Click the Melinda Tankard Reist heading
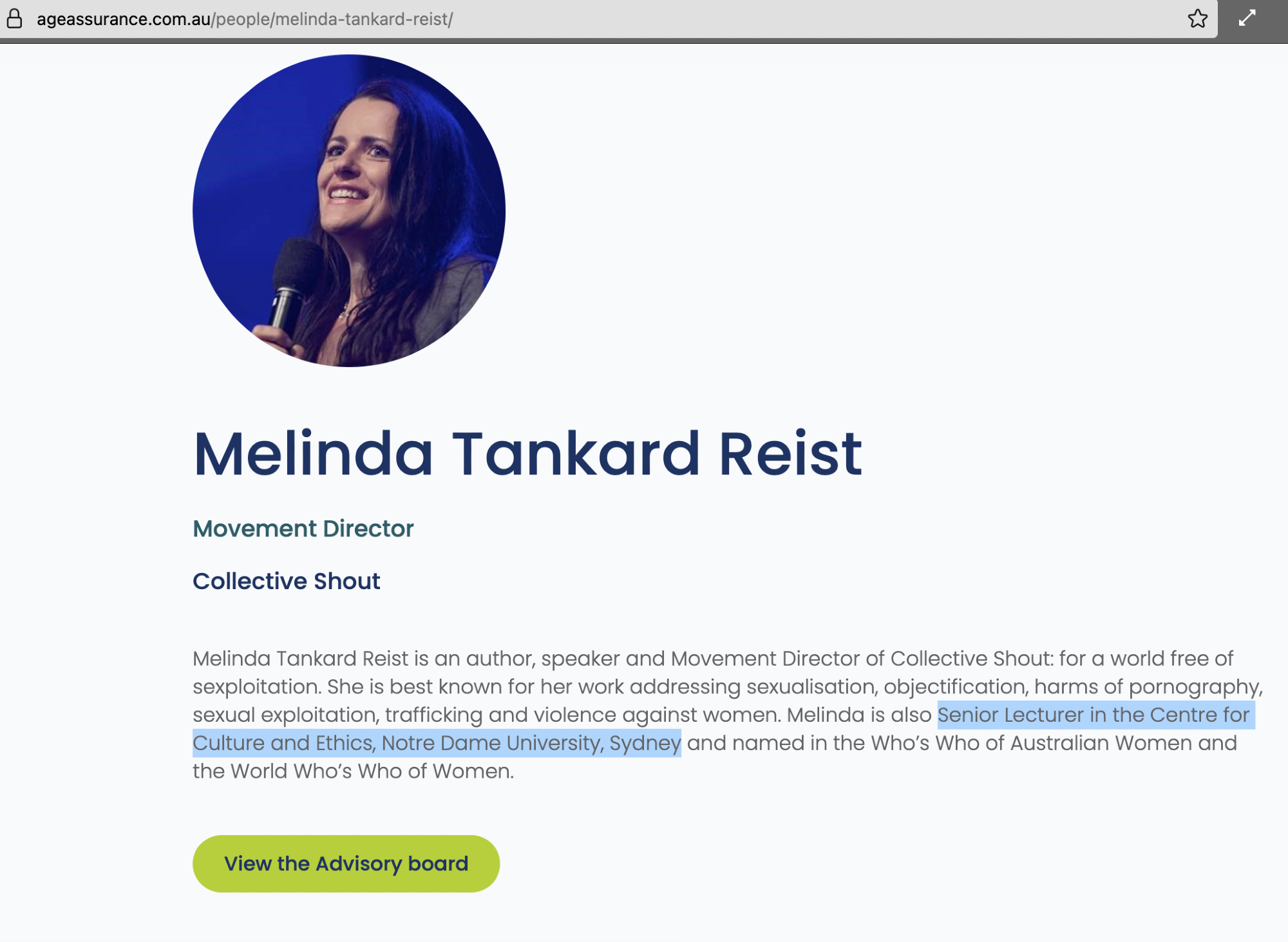 click(x=527, y=454)
